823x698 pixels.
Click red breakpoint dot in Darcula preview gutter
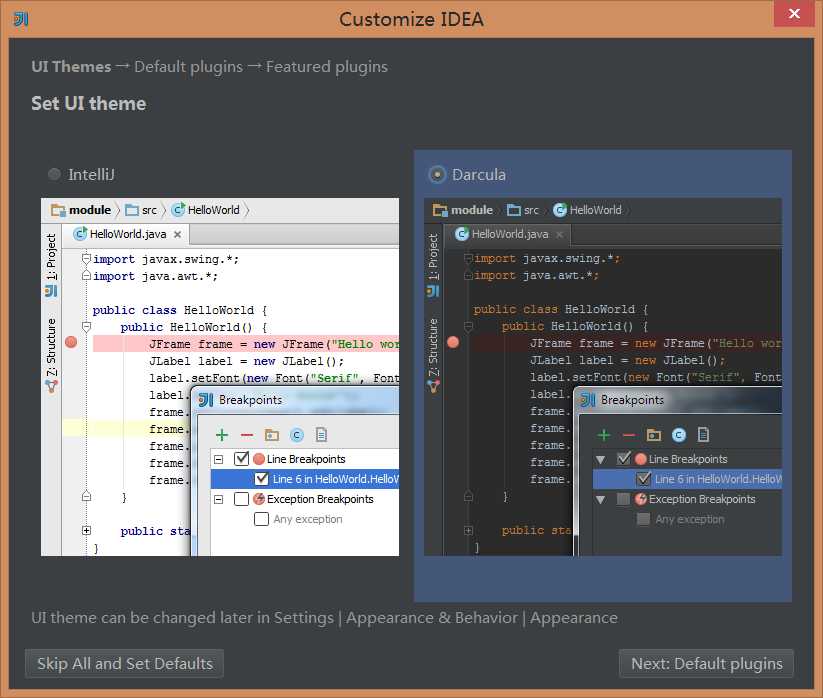pos(453,342)
